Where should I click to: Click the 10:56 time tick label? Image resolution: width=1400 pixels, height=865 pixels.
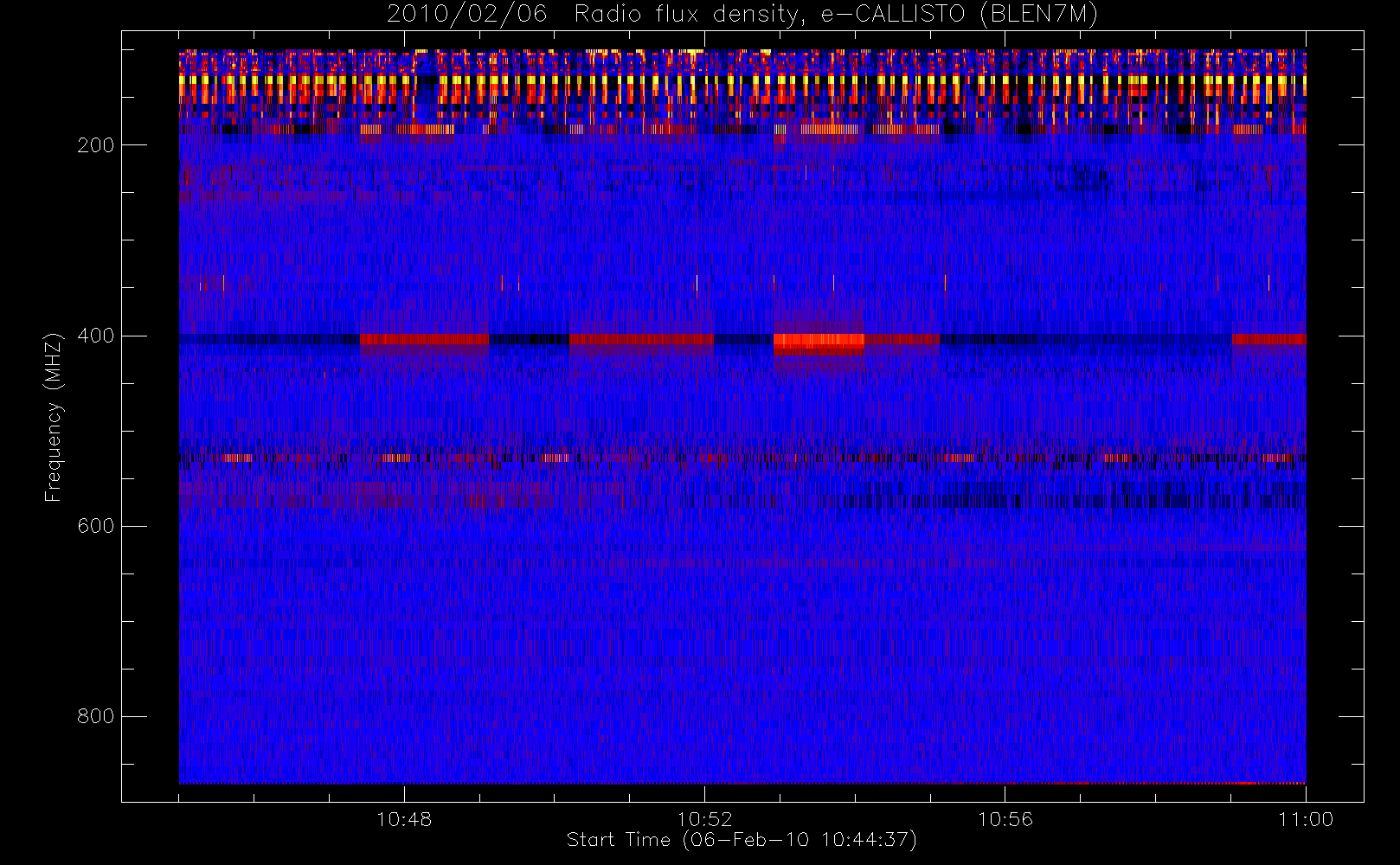pyautogui.click(x=1005, y=819)
